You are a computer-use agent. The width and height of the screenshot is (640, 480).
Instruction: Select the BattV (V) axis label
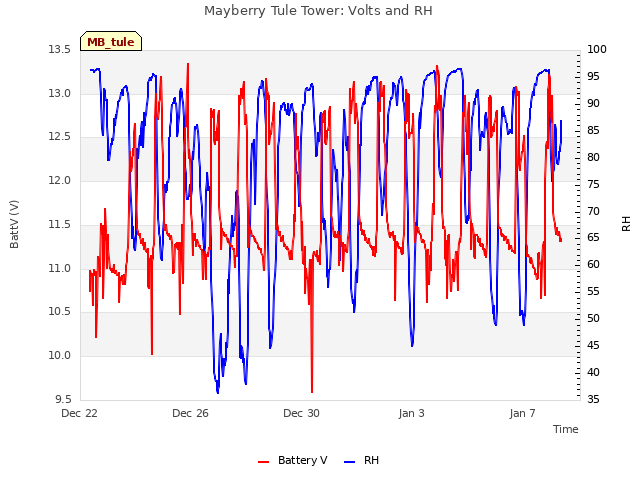click(14, 224)
